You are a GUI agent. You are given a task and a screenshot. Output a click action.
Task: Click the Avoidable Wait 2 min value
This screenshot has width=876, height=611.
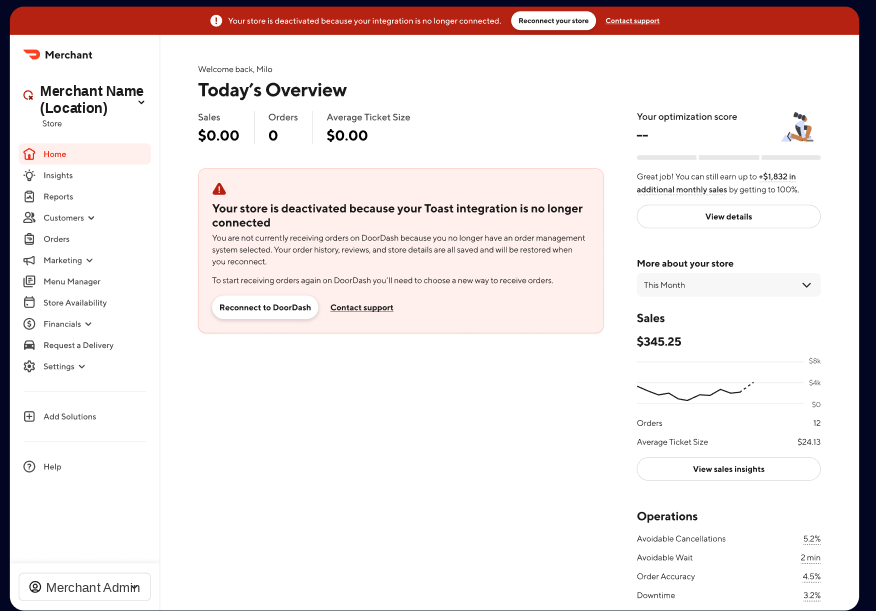point(810,558)
